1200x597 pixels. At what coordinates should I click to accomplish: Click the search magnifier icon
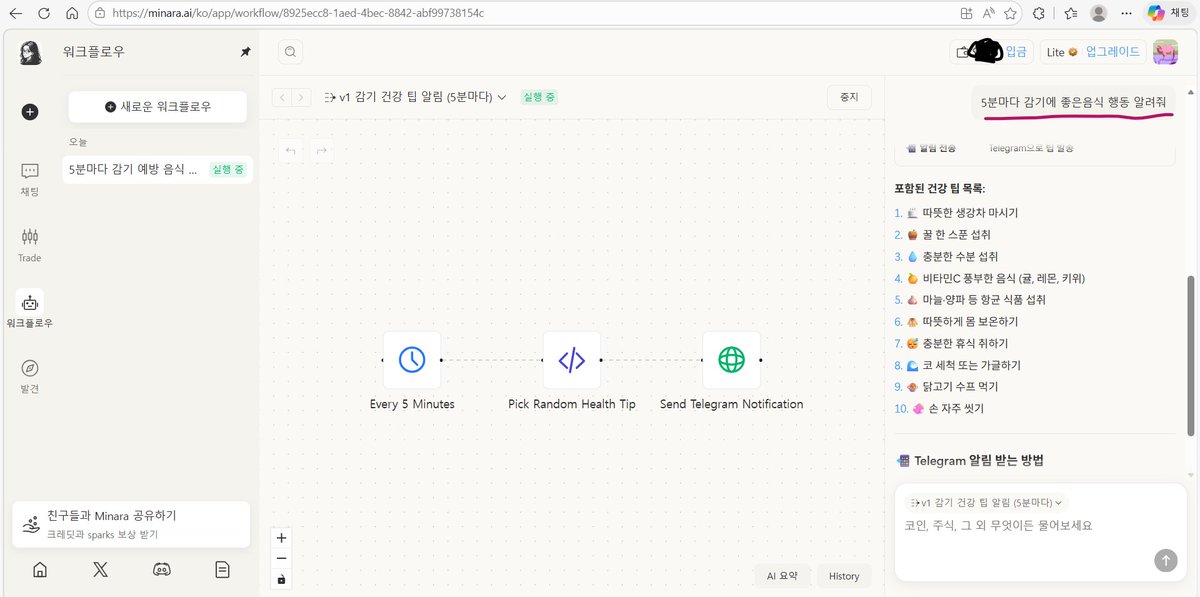290,52
